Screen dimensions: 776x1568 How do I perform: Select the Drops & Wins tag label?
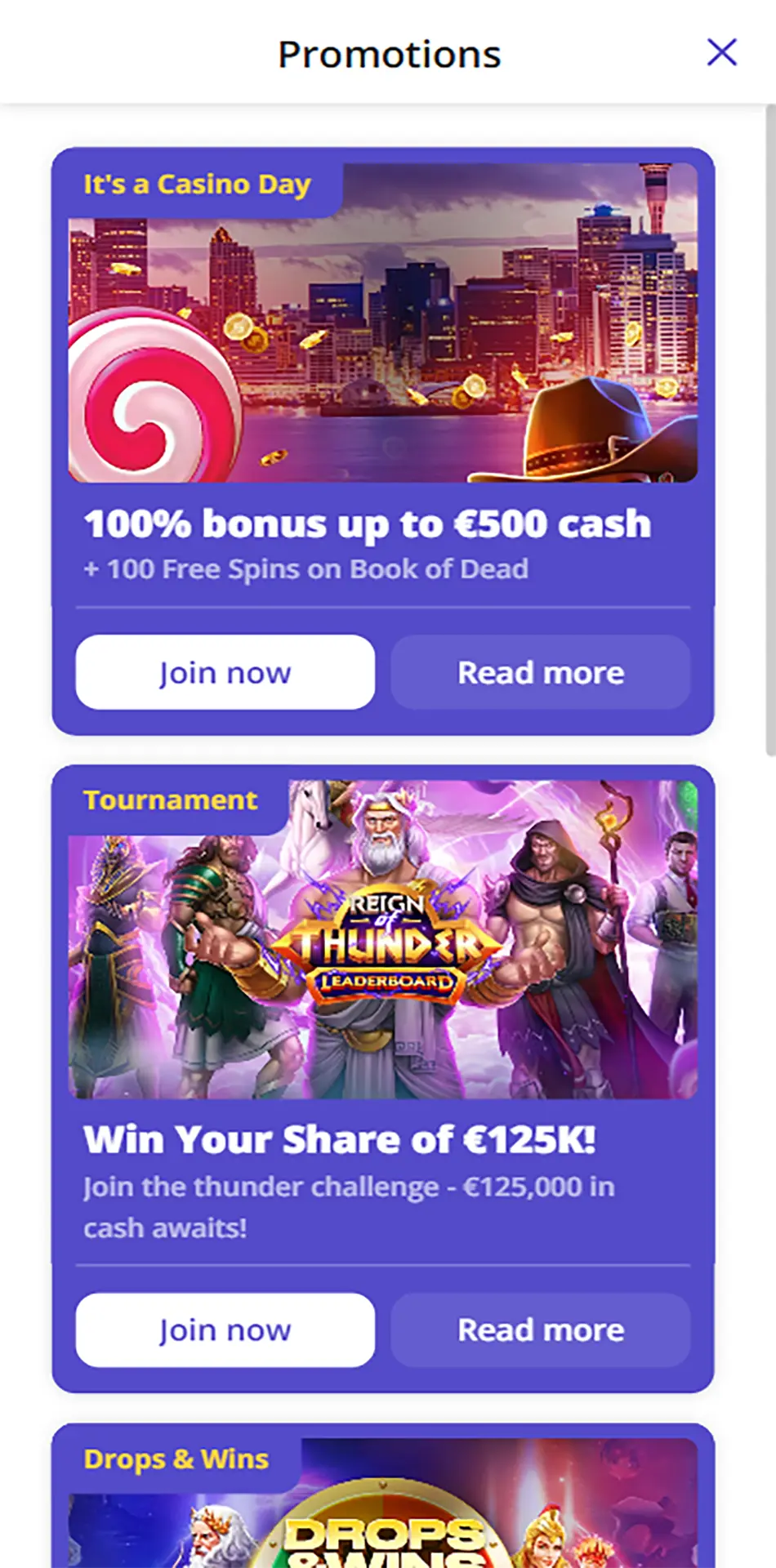tap(176, 1459)
